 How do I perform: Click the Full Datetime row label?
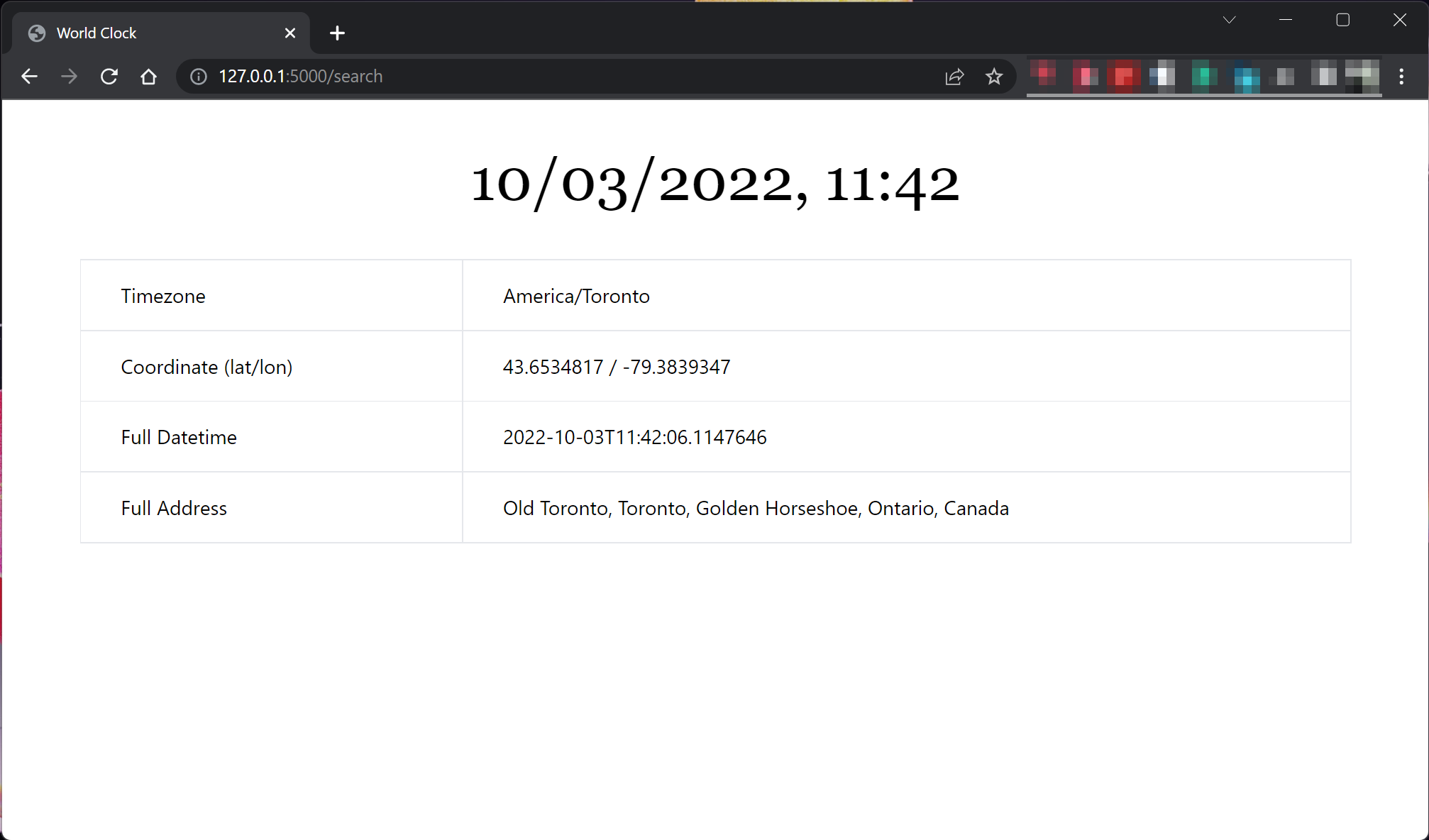[179, 437]
